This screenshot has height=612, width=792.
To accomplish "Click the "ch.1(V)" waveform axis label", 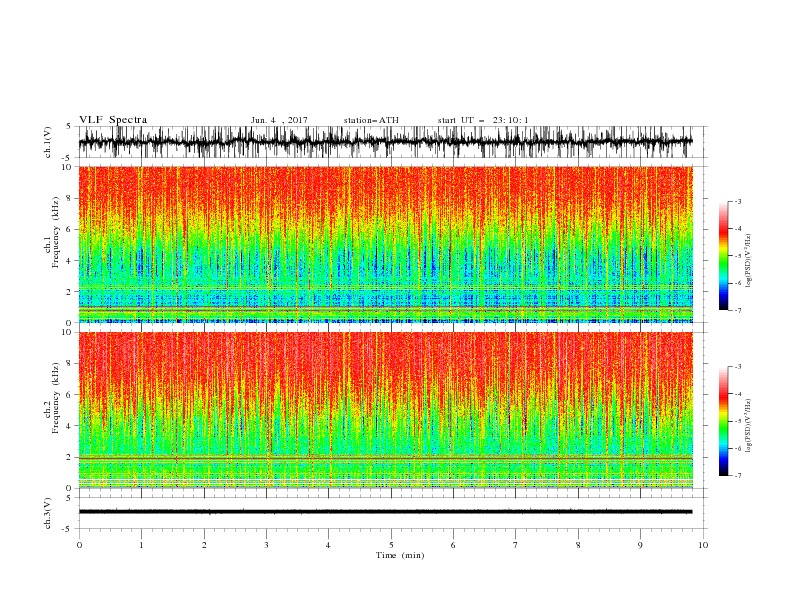I will pyautogui.click(x=48, y=142).
